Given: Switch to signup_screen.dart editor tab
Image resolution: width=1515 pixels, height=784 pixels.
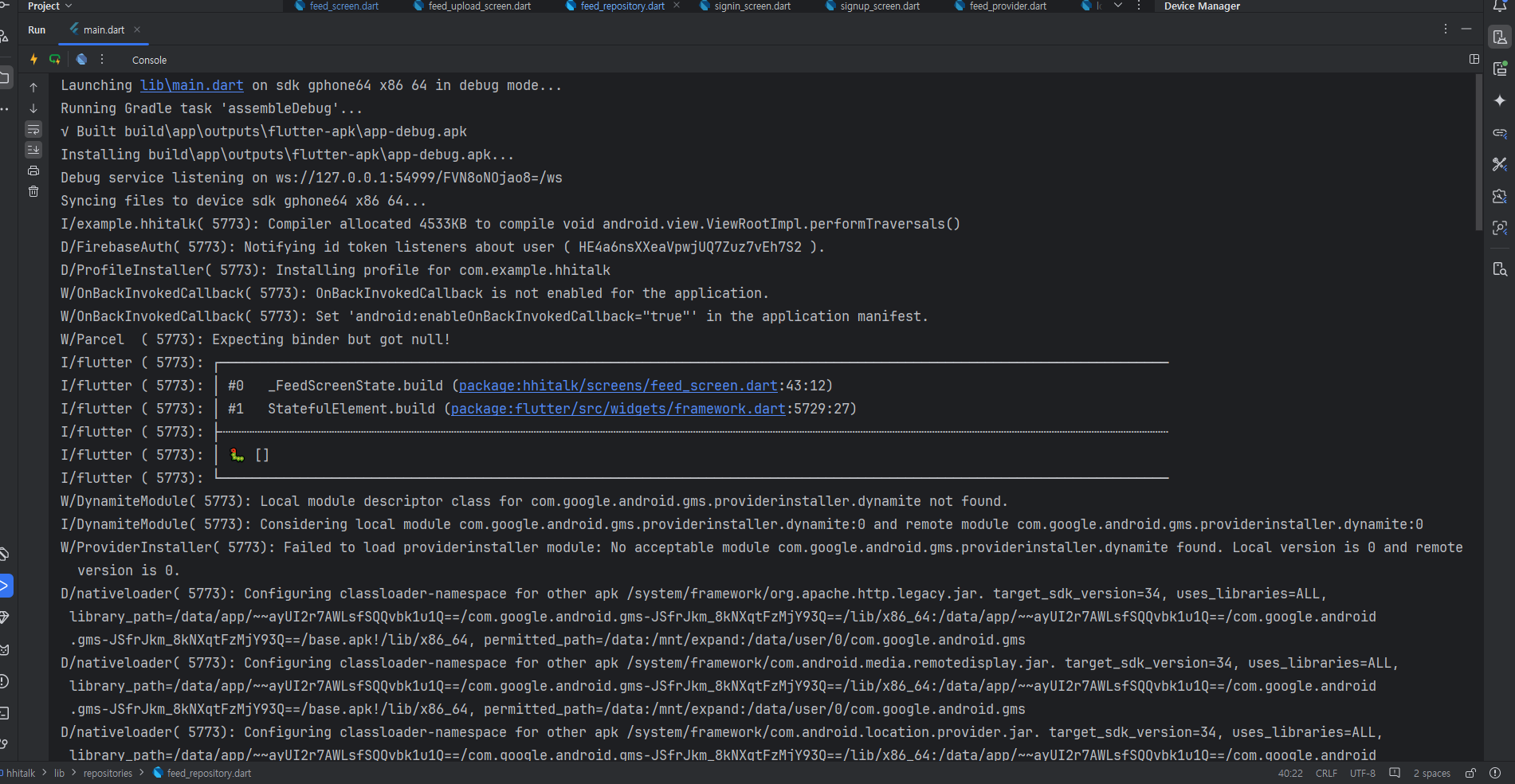Looking at the screenshot, I should (873, 6).
